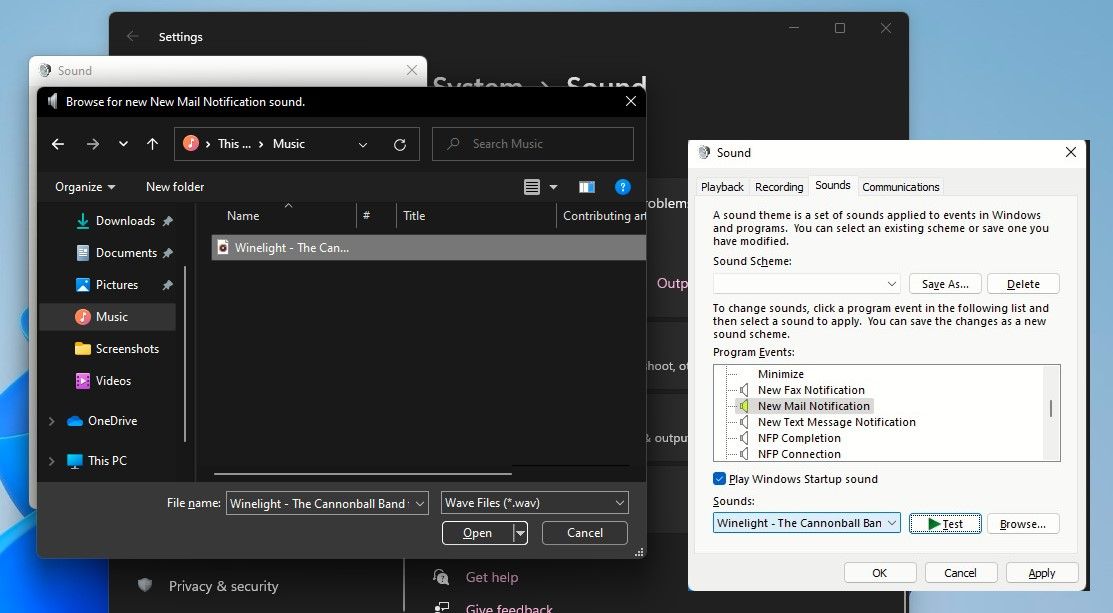Viewport: 1113px width, 613px height.
Task: Select New Mail Notification event
Action: click(x=813, y=406)
